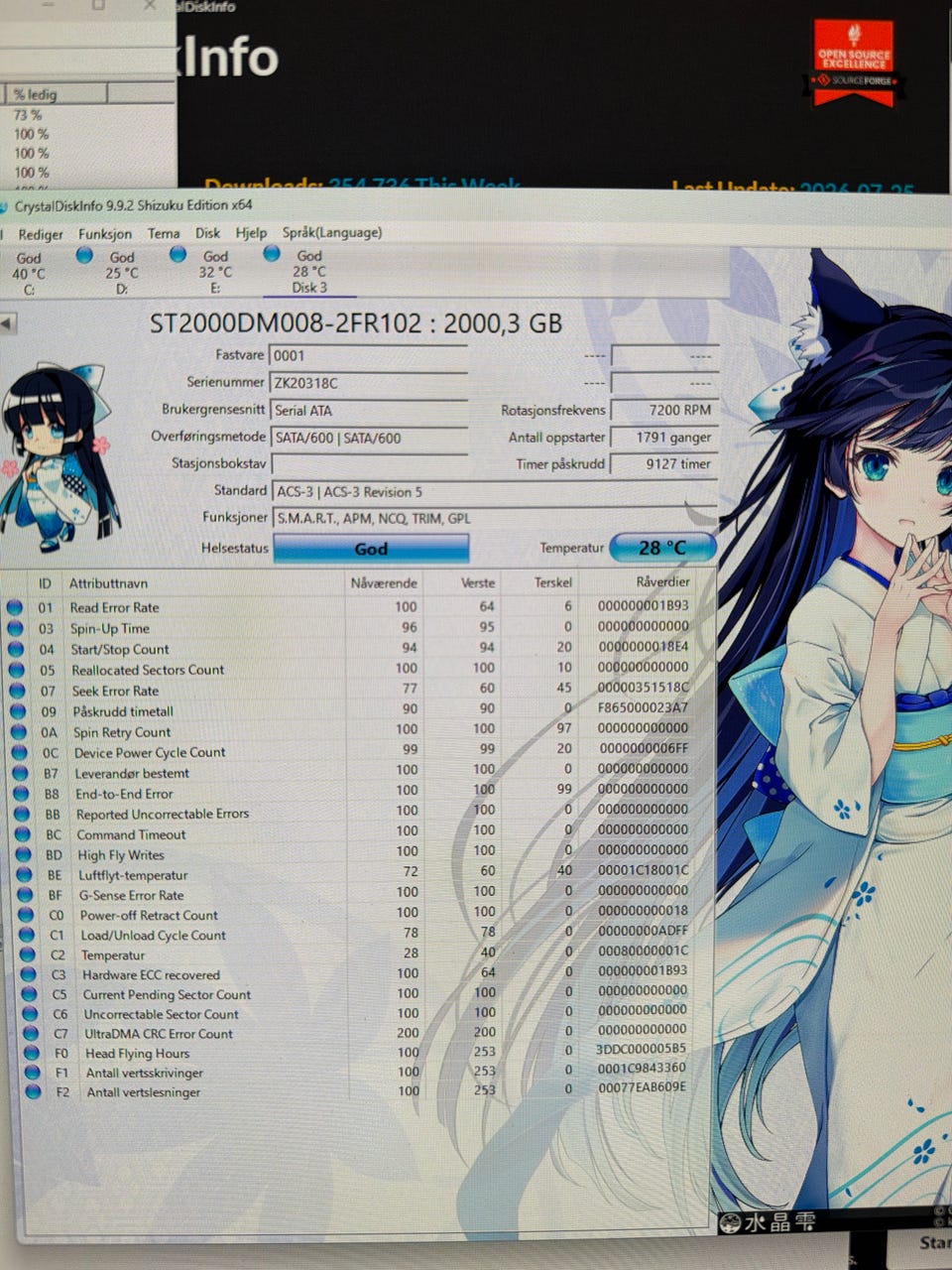
Task: Click the previous disk arrow
Action: click(7, 323)
